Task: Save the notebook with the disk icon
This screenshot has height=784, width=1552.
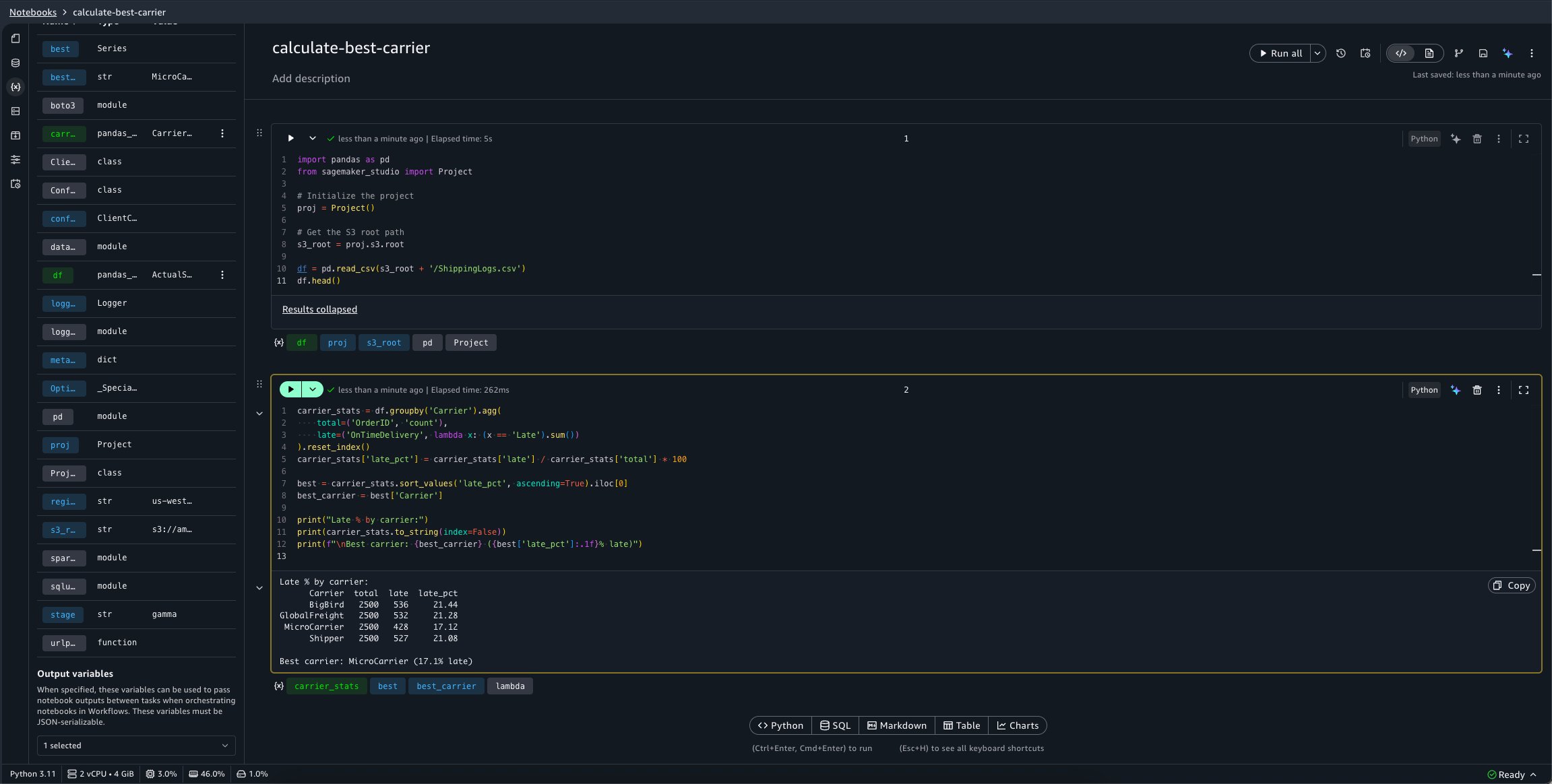Action: tap(1483, 53)
